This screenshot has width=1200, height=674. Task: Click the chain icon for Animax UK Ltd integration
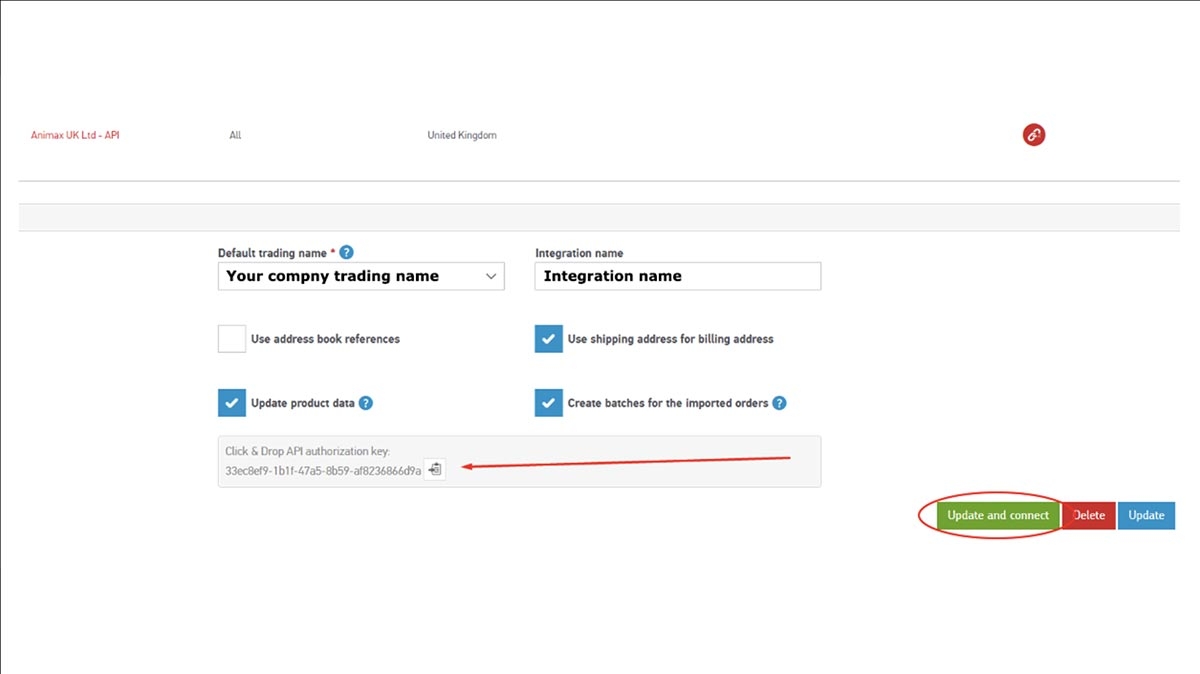pyautogui.click(x=1033, y=134)
